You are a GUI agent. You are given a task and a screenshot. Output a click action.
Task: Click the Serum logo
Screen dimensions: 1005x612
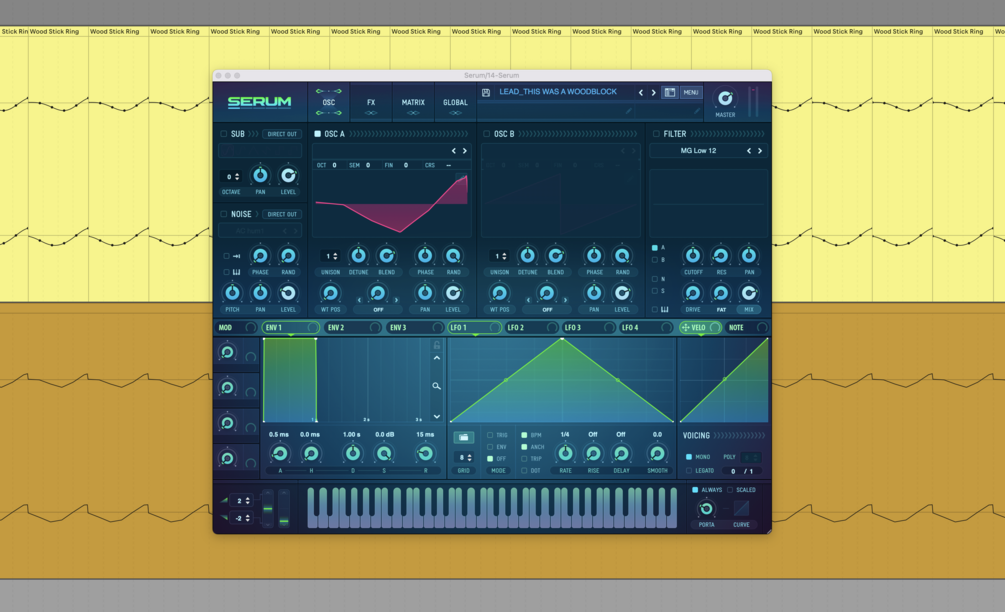coord(259,102)
